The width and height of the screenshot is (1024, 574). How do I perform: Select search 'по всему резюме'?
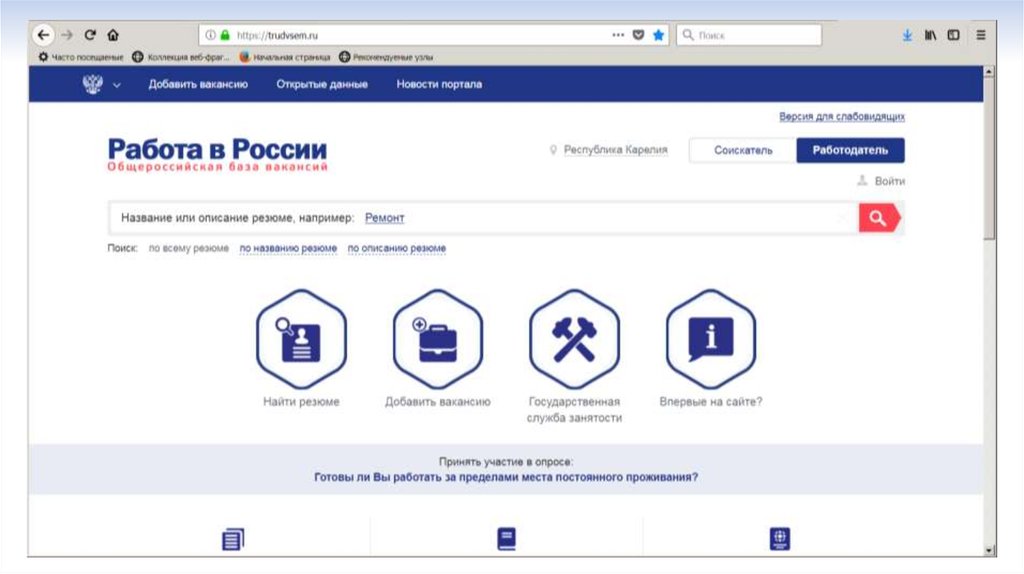pyautogui.click(x=189, y=248)
